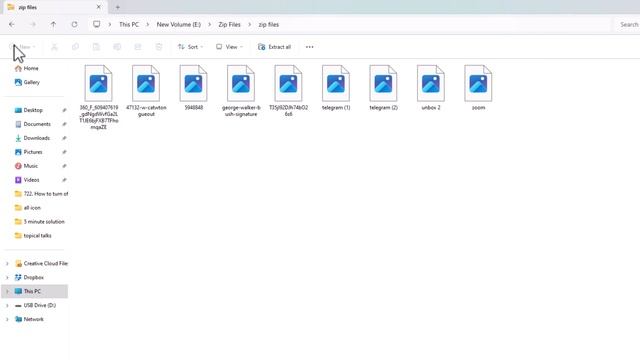Open the New item dropdown
Screen dimensions: 640x360
tap(22, 47)
